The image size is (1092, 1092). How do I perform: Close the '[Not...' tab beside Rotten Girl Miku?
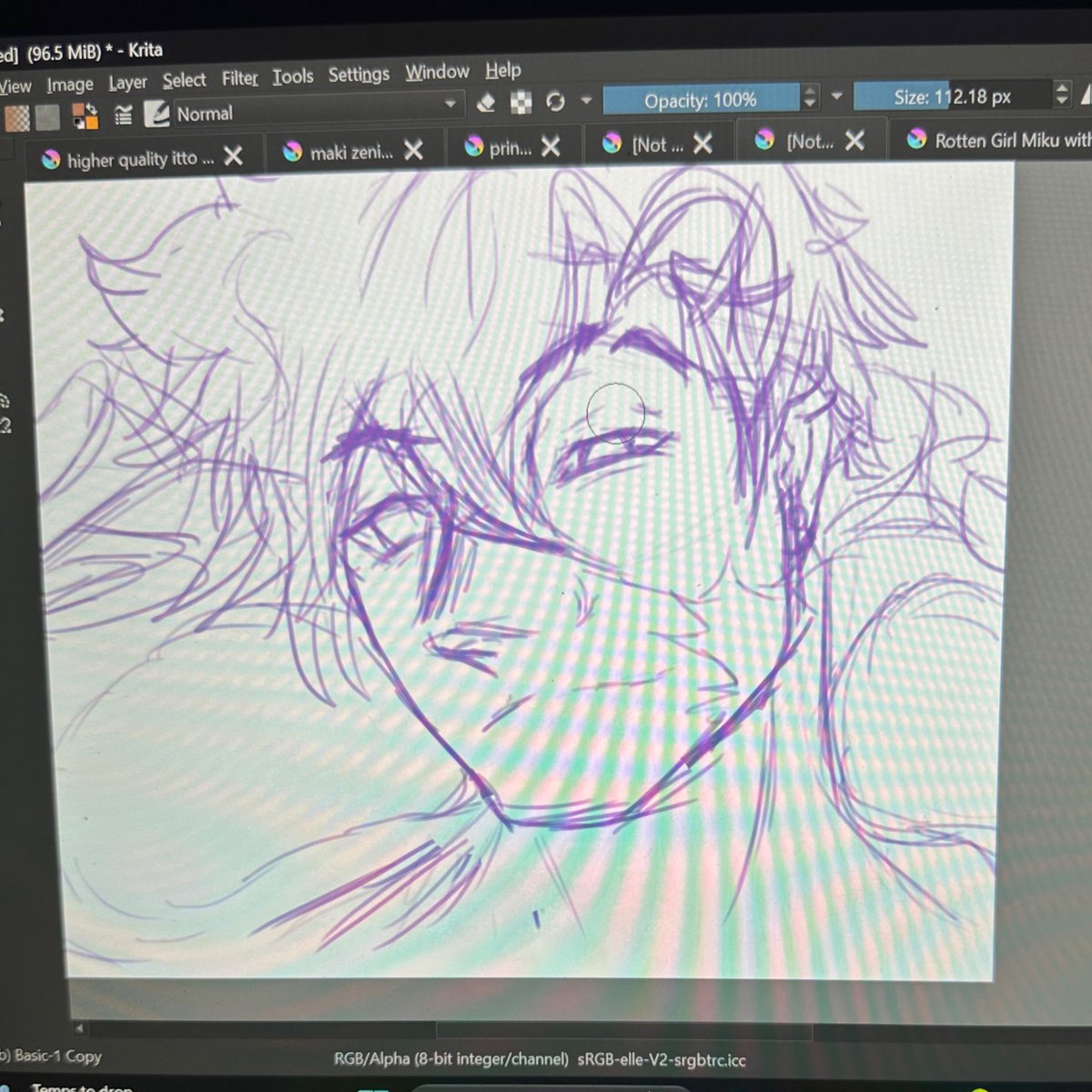tap(854, 140)
